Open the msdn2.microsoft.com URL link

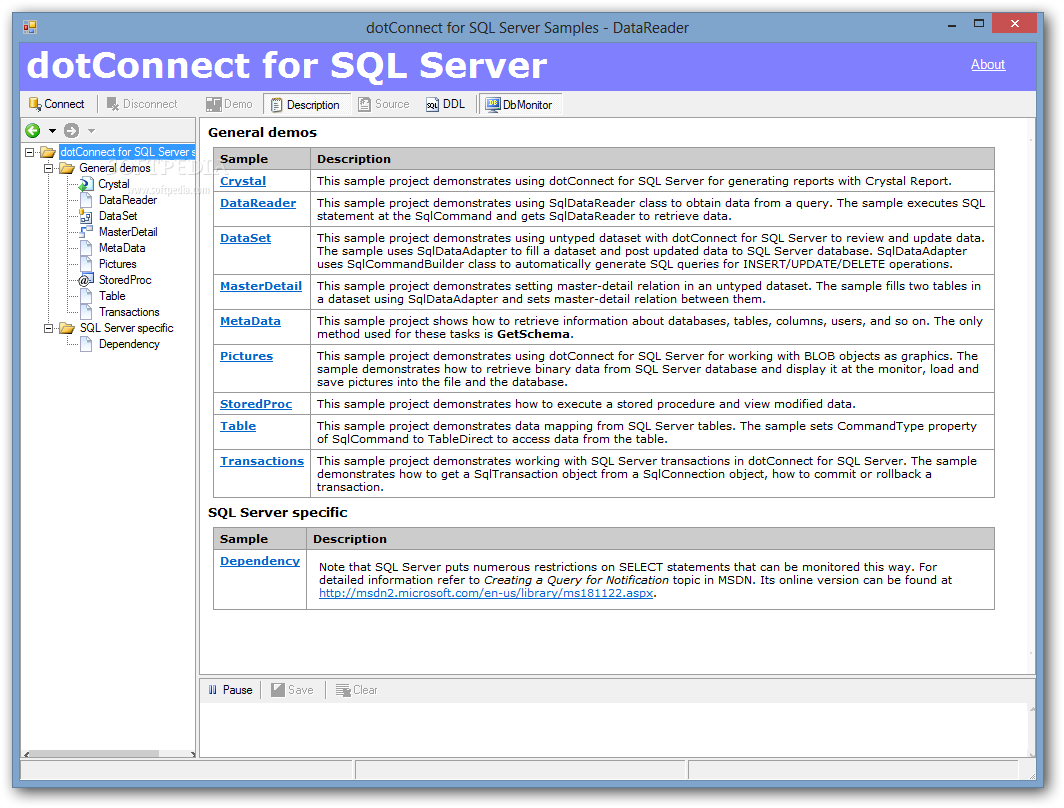point(486,593)
